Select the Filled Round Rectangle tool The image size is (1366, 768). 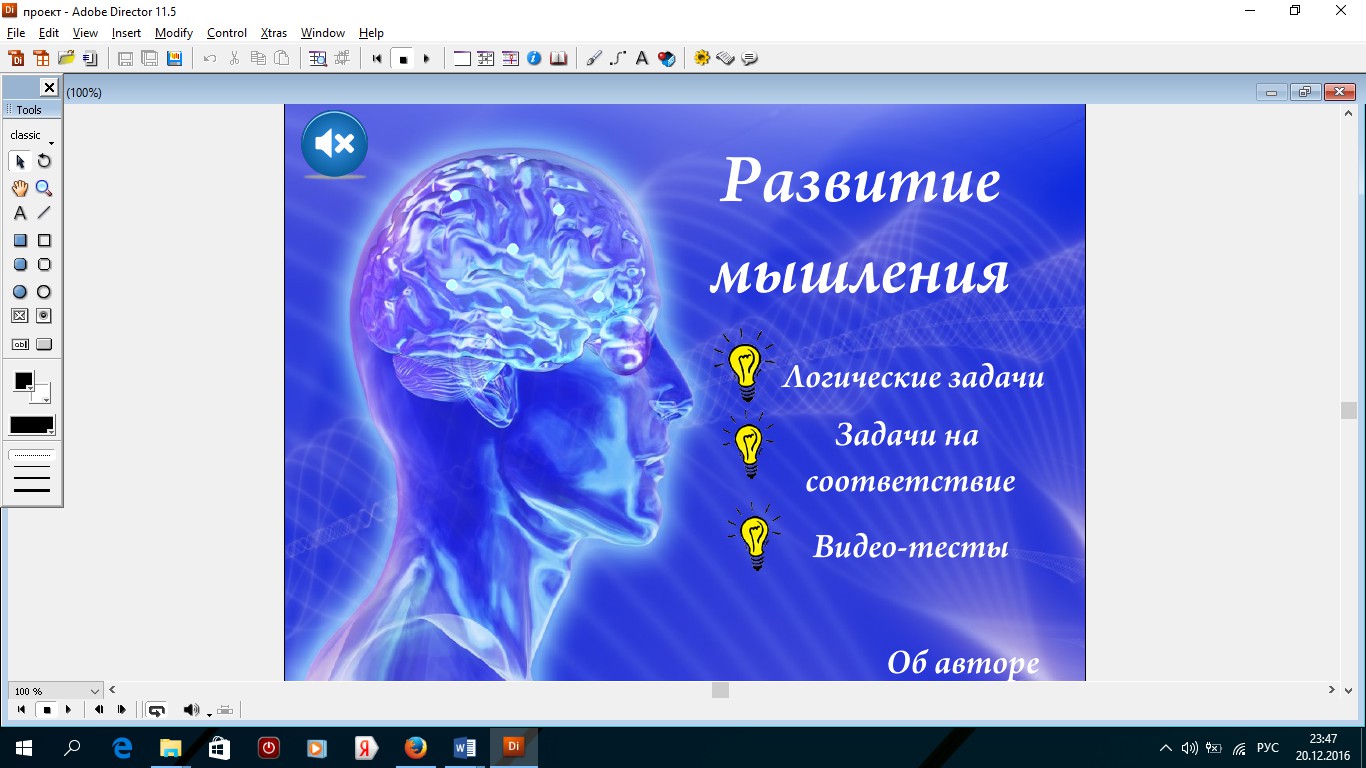[20, 265]
